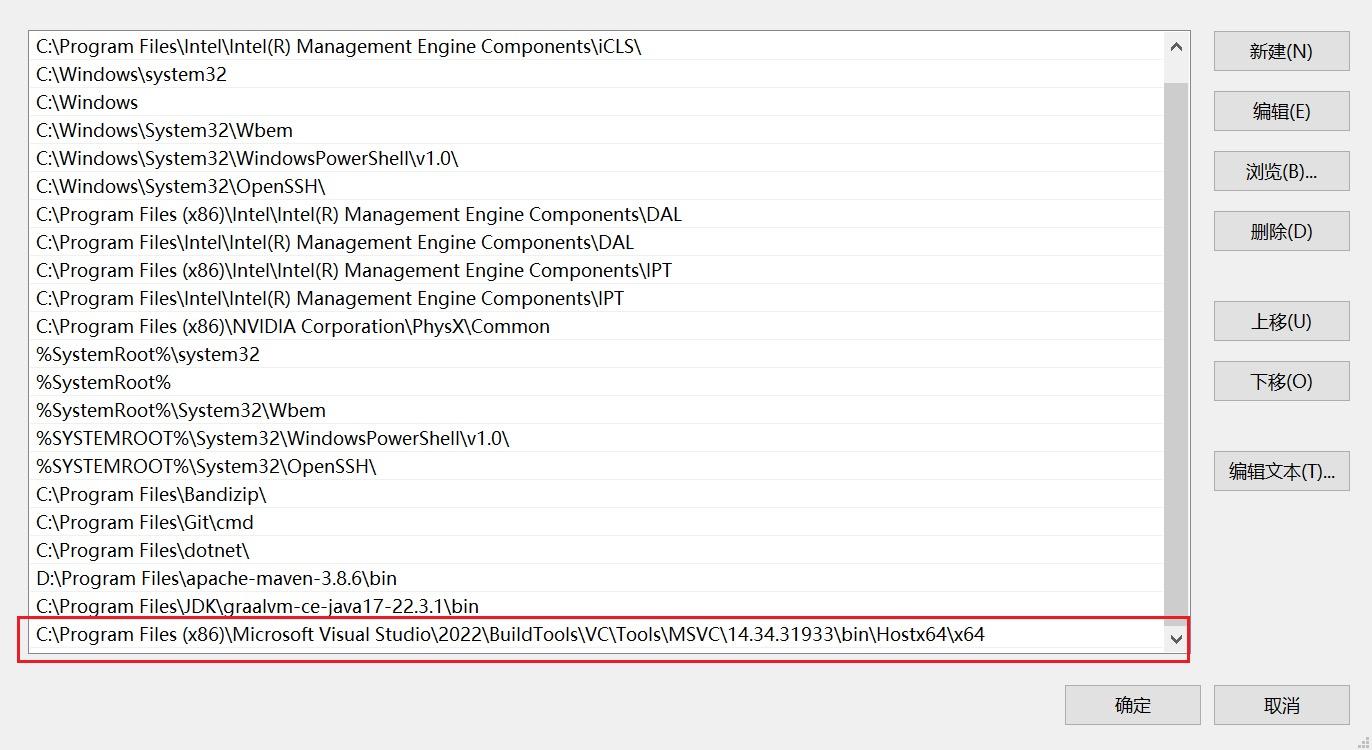Image resolution: width=1372 pixels, height=750 pixels.
Task: Select the highlighted Visual Studio BuildTools path
Action: click(x=510, y=634)
